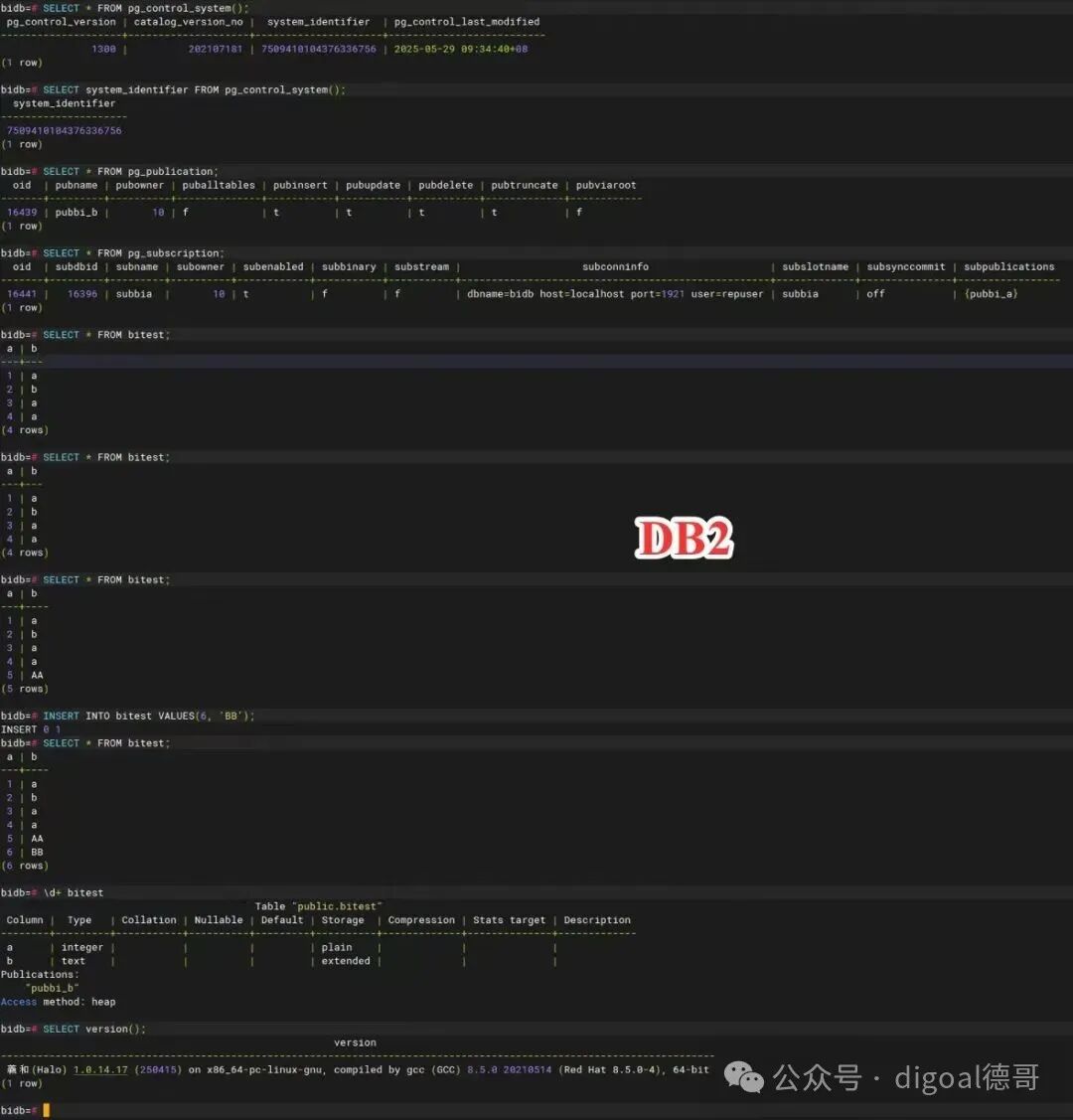Click the 'plain' storage value
The image size is (1073, 1120).
[x=336, y=947]
